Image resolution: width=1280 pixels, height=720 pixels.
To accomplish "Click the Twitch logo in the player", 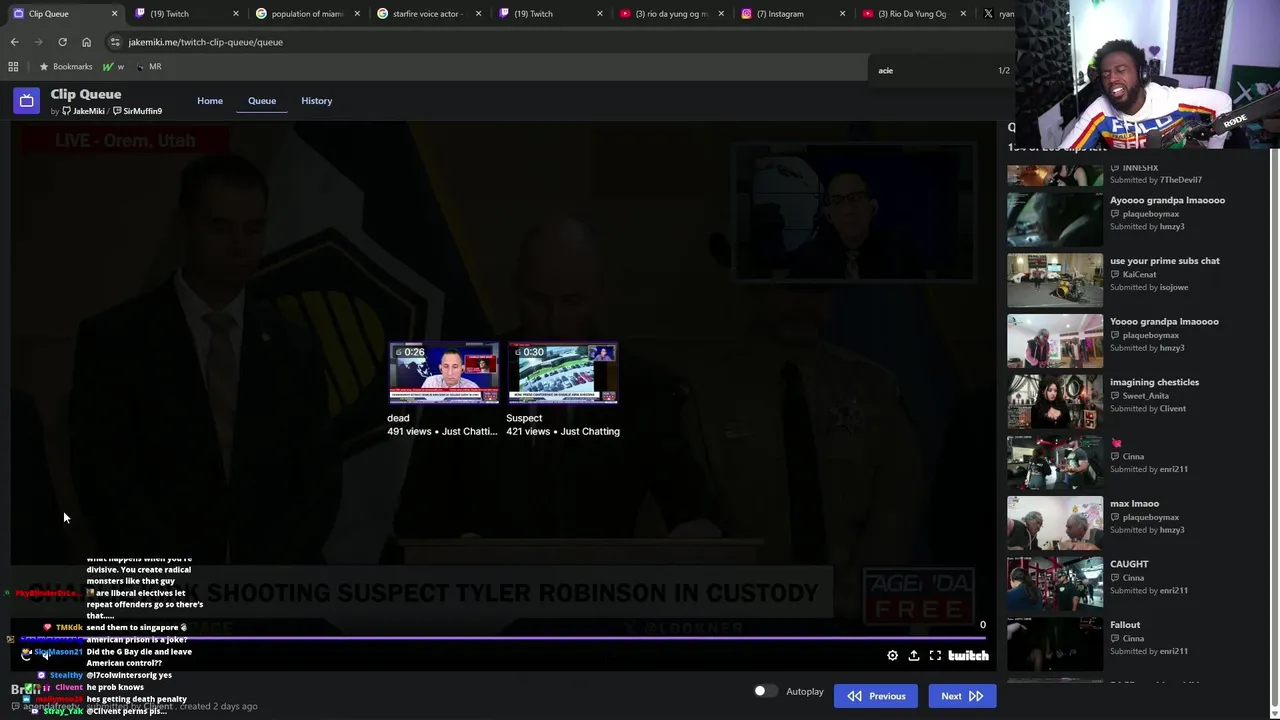I will 968,656.
